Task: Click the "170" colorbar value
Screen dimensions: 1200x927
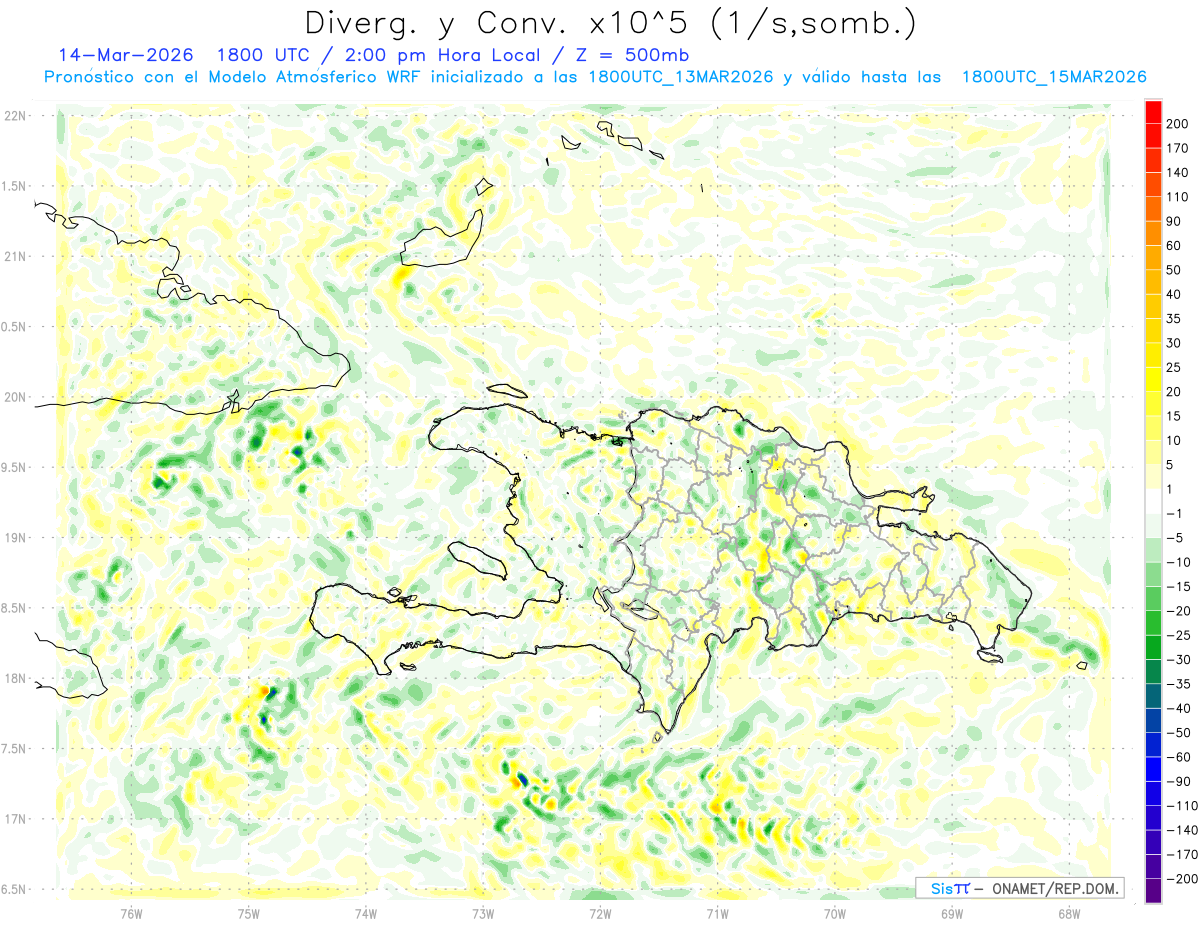Action: tap(1178, 148)
